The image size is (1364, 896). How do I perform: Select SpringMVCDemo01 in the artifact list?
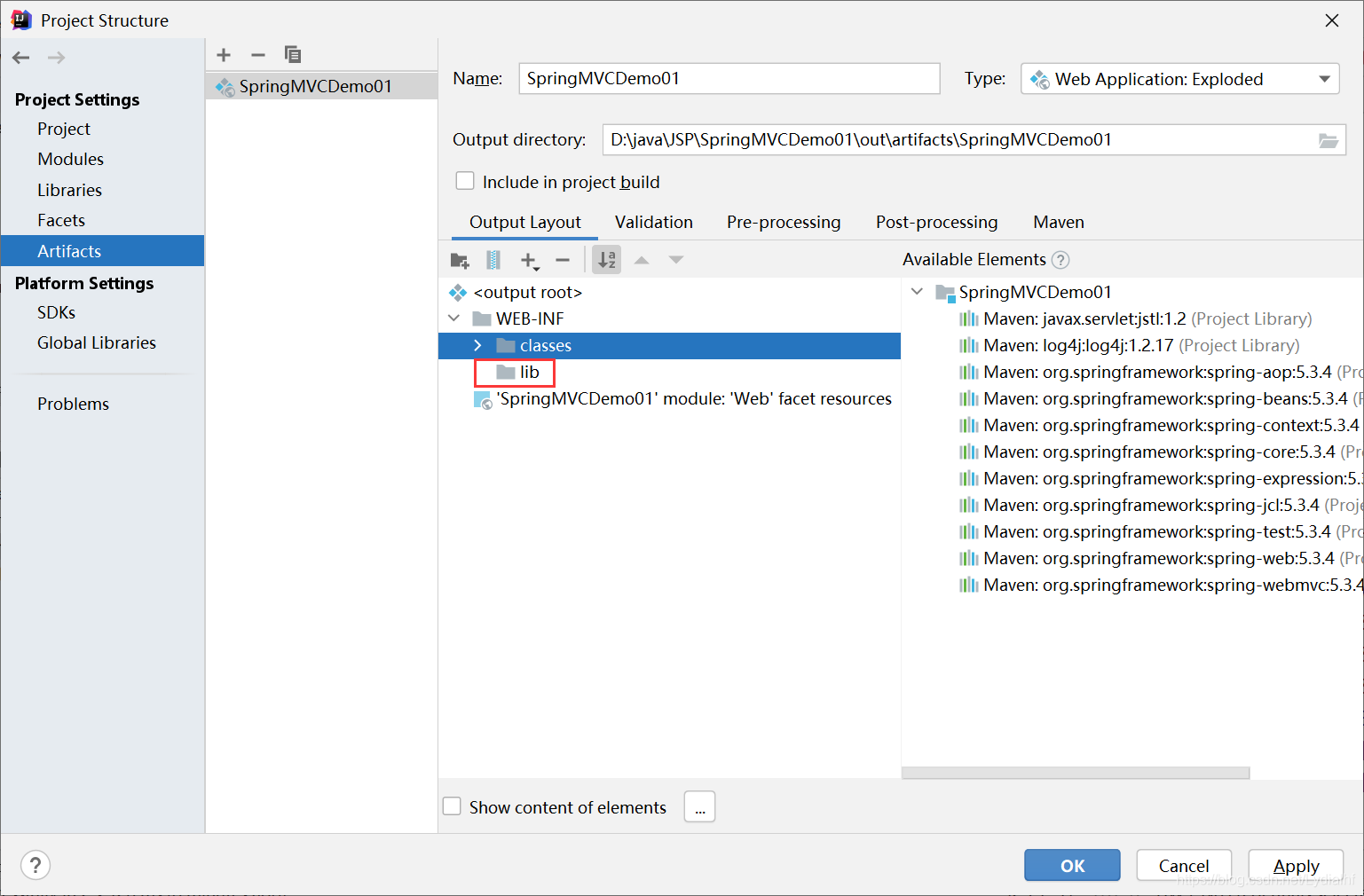(x=321, y=86)
